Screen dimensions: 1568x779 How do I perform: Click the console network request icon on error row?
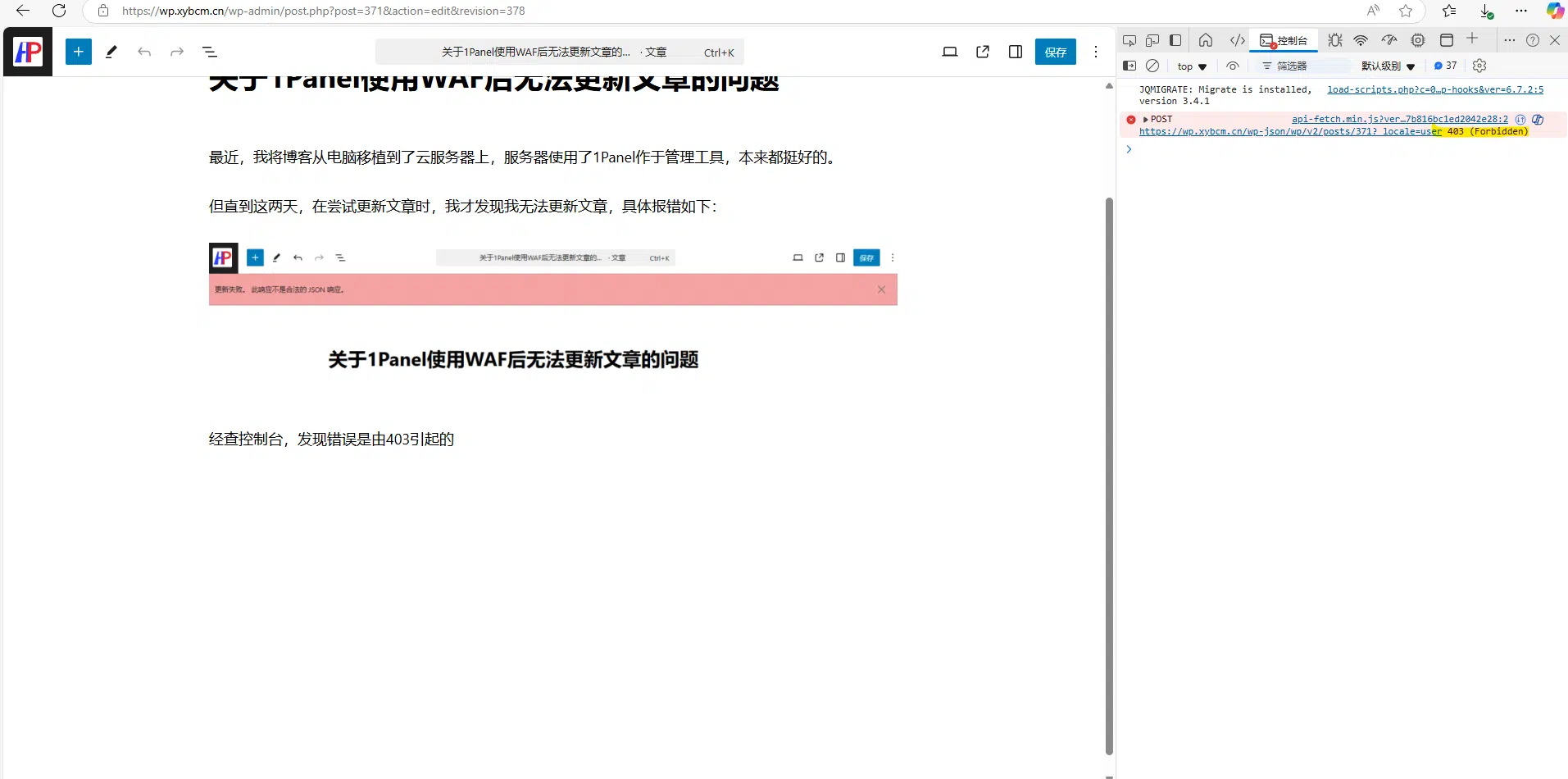(1520, 119)
